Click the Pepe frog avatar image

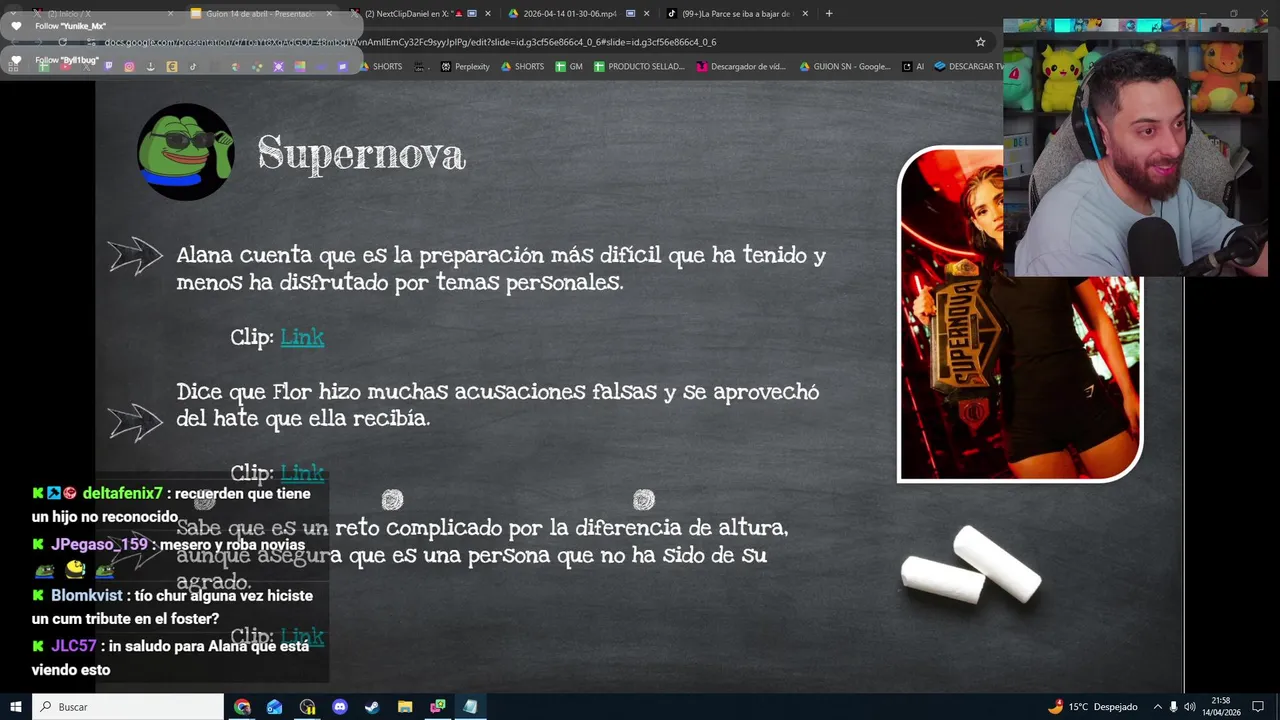pos(185,152)
